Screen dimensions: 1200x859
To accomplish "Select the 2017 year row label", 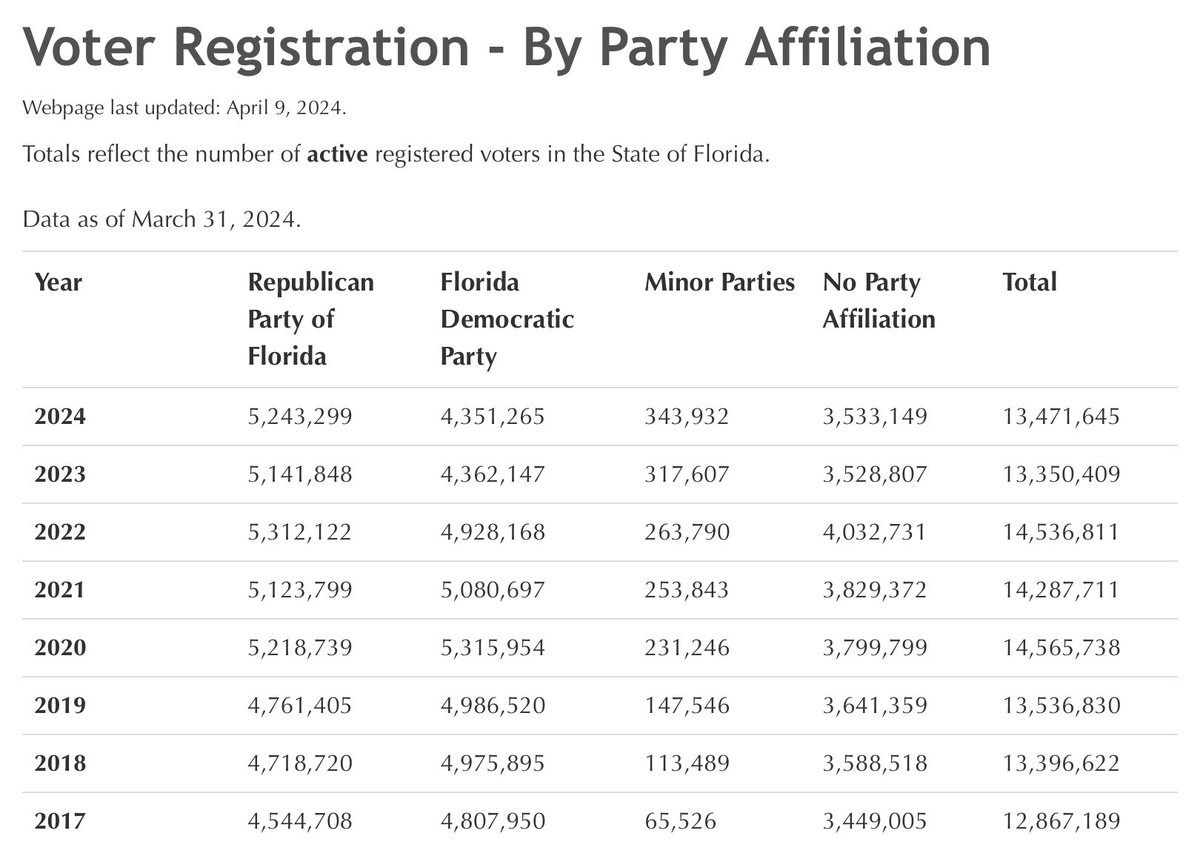I will [60, 823].
